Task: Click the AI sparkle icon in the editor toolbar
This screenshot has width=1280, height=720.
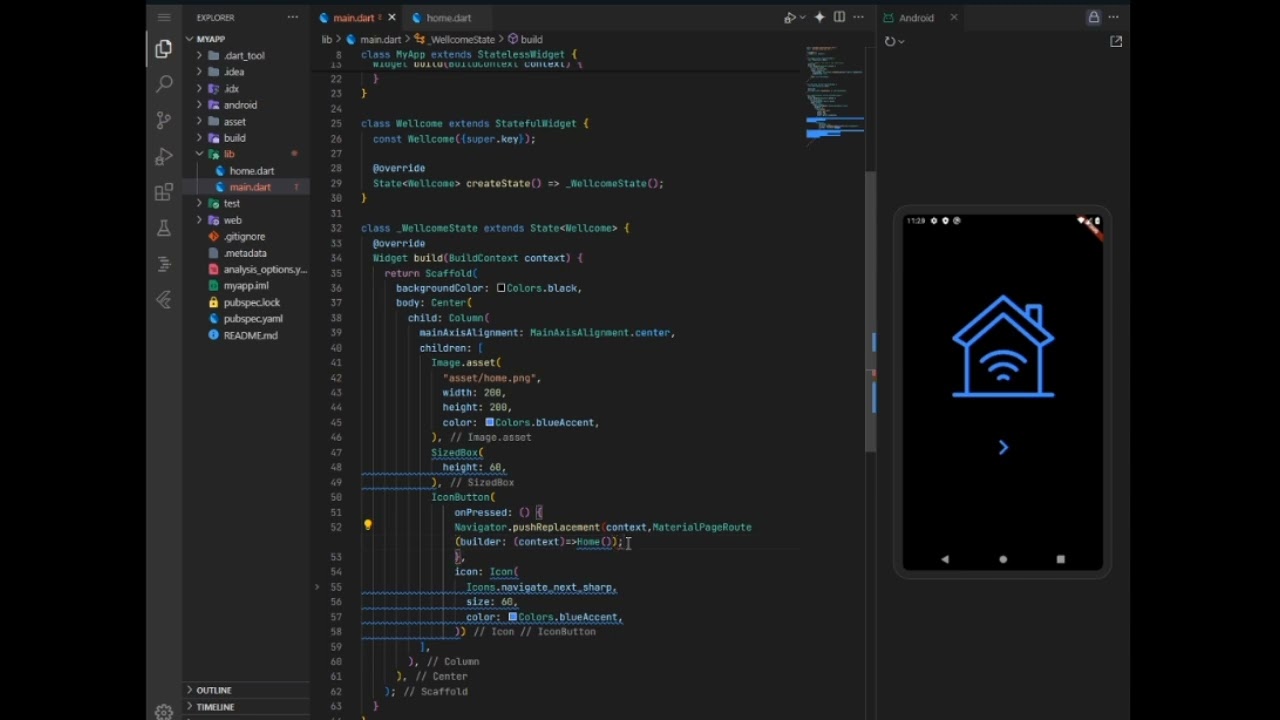Action: tap(820, 18)
